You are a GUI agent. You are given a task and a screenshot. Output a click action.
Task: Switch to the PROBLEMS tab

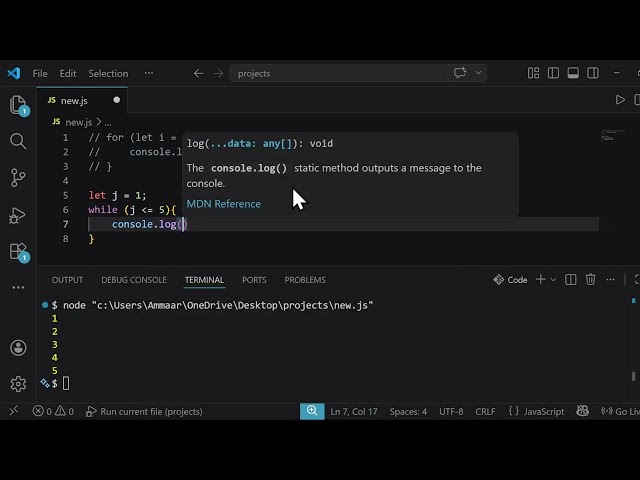pos(305,280)
